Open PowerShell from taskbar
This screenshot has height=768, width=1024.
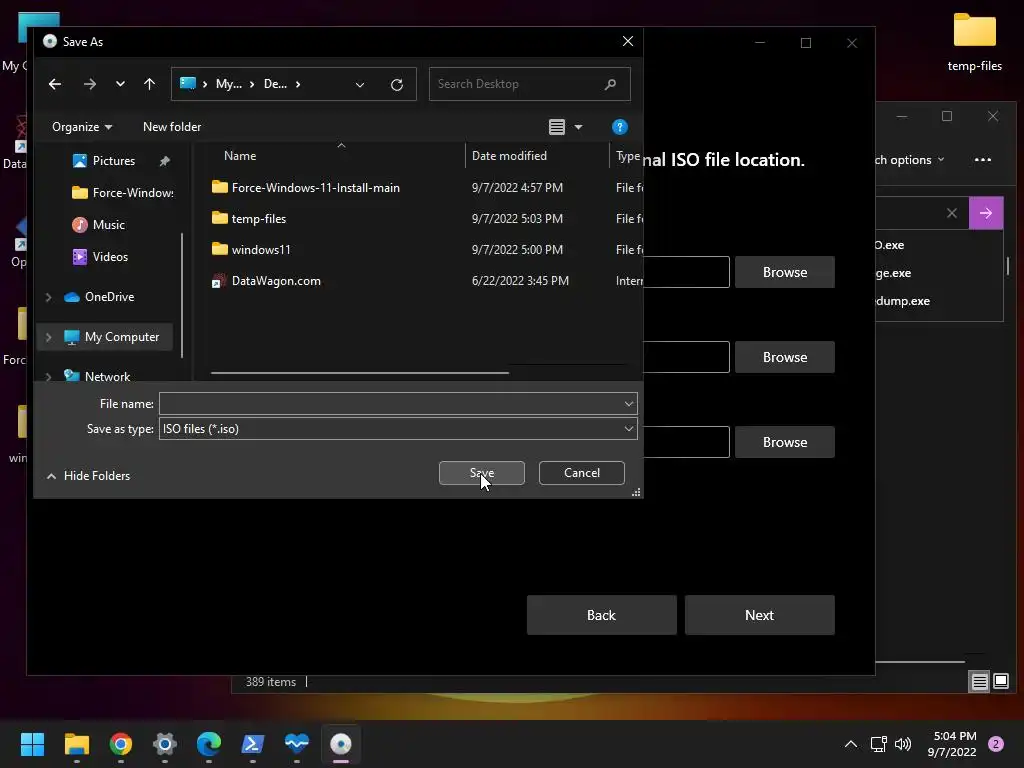point(253,744)
